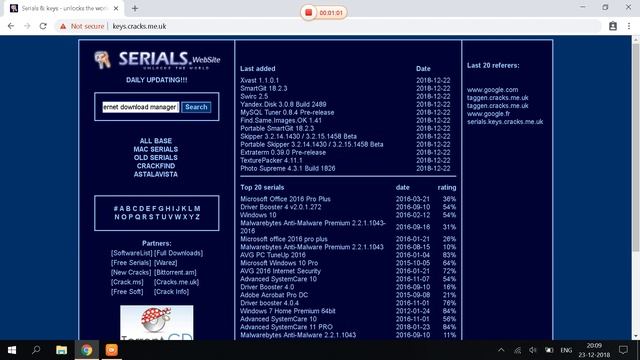This screenshot has height=360, width=640.
Task: Open Windows taskbar search
Action: coord(36,350)
